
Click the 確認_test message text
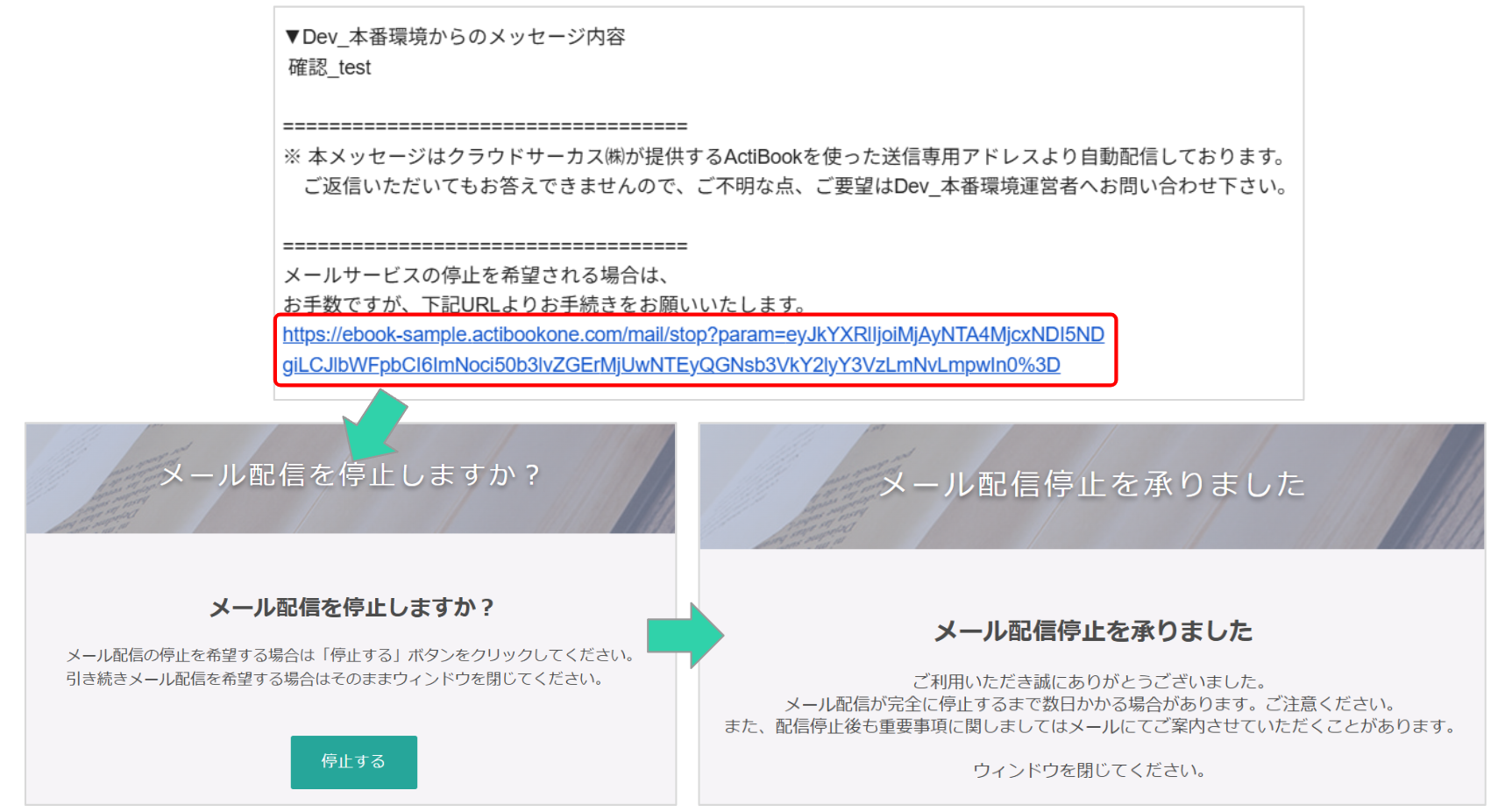tap(330, 68)
